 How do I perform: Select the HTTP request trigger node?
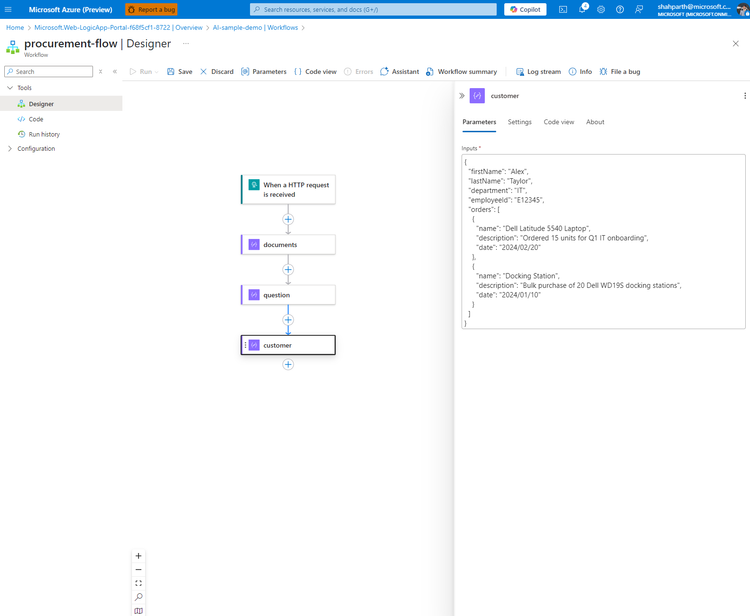coord(288,190)
